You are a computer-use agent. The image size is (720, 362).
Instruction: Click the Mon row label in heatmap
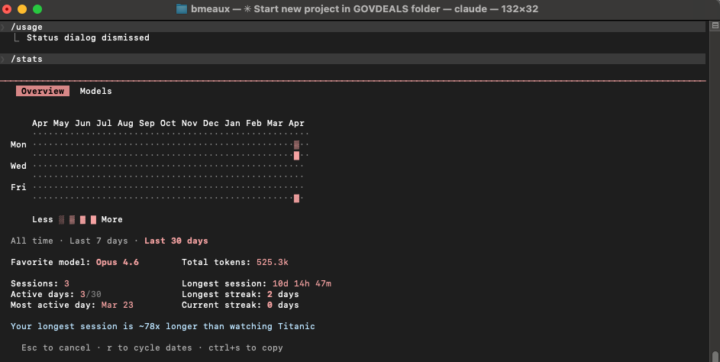(18, 145)
